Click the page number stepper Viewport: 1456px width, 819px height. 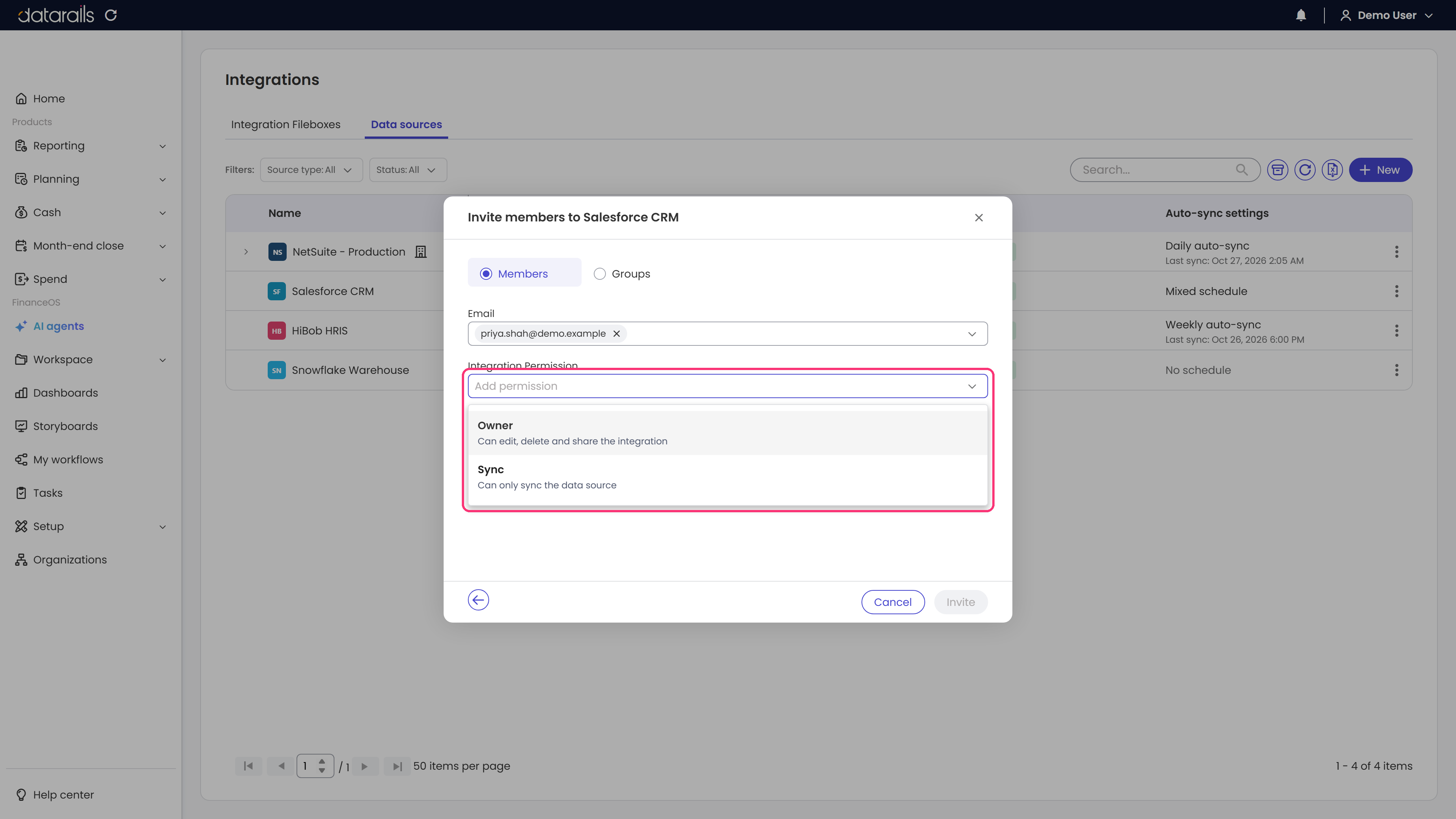point(315,766)
